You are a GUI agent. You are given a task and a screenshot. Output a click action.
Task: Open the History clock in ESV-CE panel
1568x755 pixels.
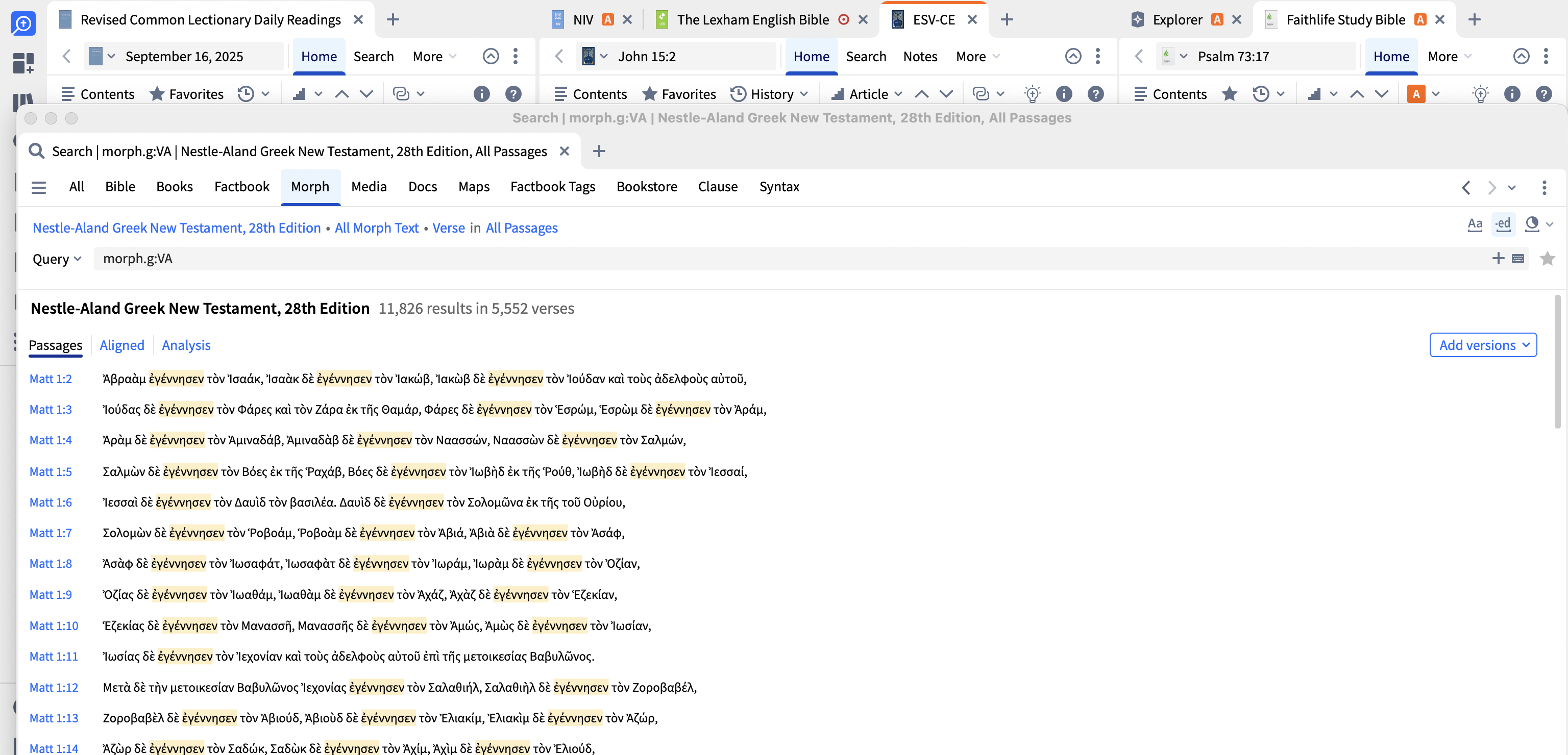pyautogui.click(x=738, y=94)
